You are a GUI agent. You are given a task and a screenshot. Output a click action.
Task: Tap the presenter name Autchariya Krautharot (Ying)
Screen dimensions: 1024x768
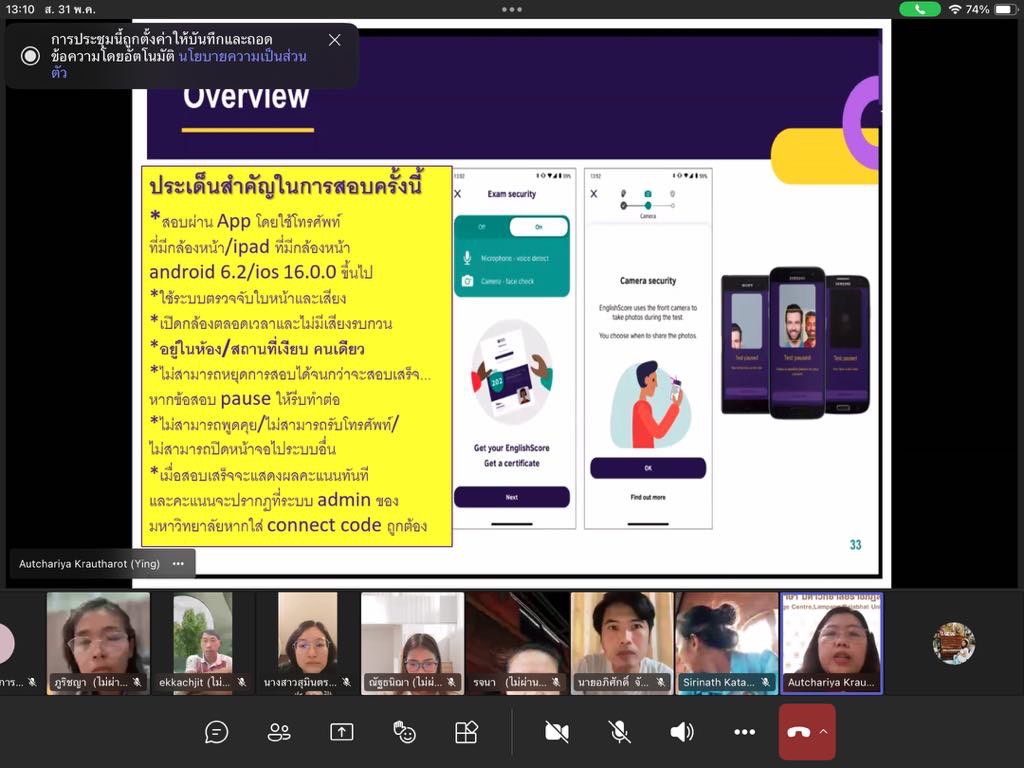[89, 564]
